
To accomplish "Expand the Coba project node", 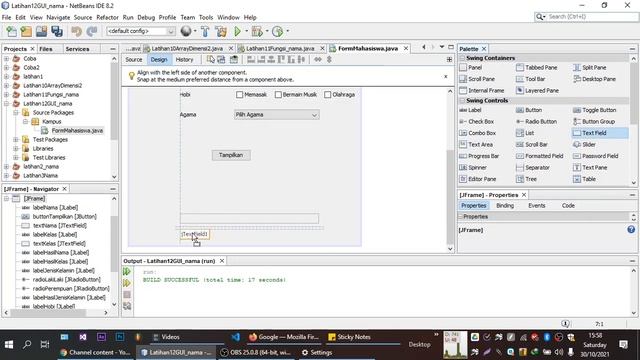I will coord(7,59).
